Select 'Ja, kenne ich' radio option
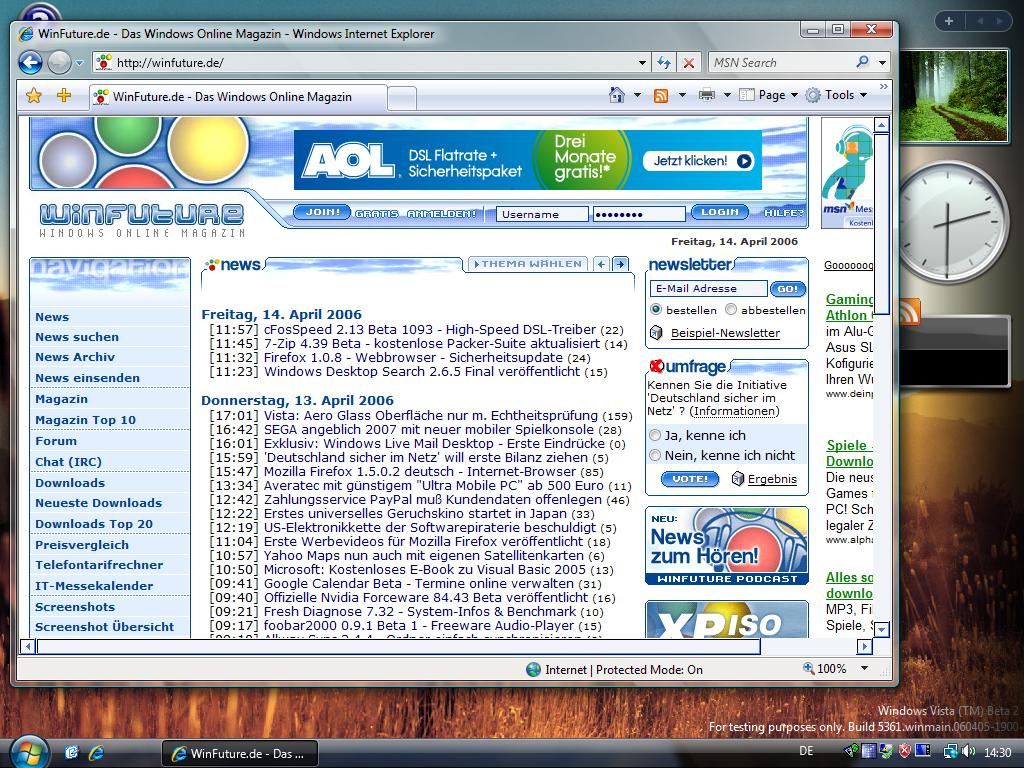 tap(655, 436)
